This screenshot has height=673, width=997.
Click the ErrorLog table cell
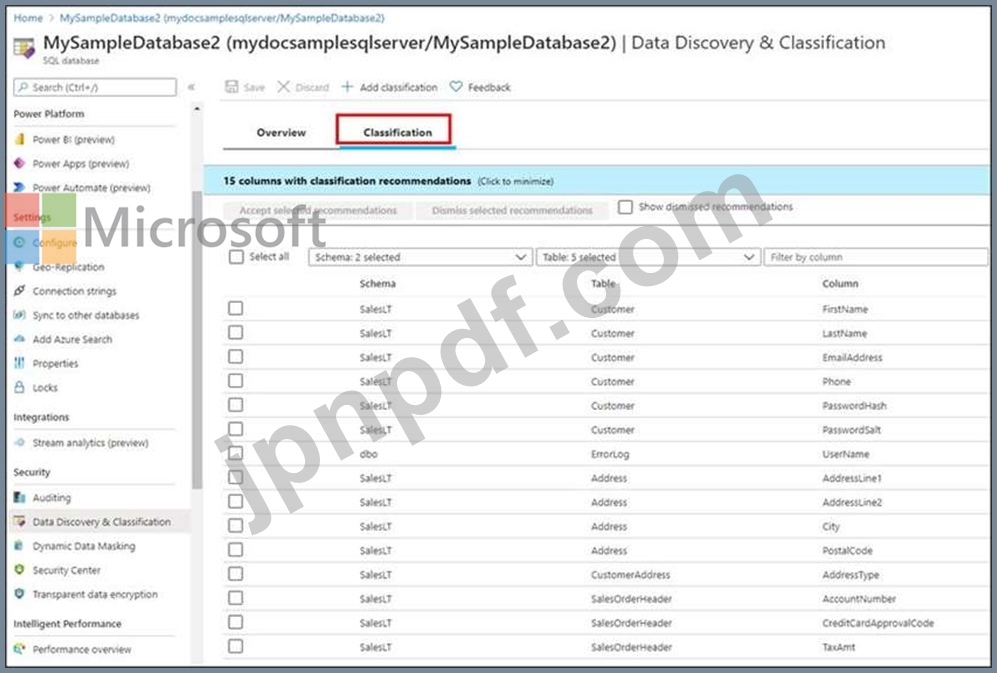pyautogui.click(x=610, y=454)
